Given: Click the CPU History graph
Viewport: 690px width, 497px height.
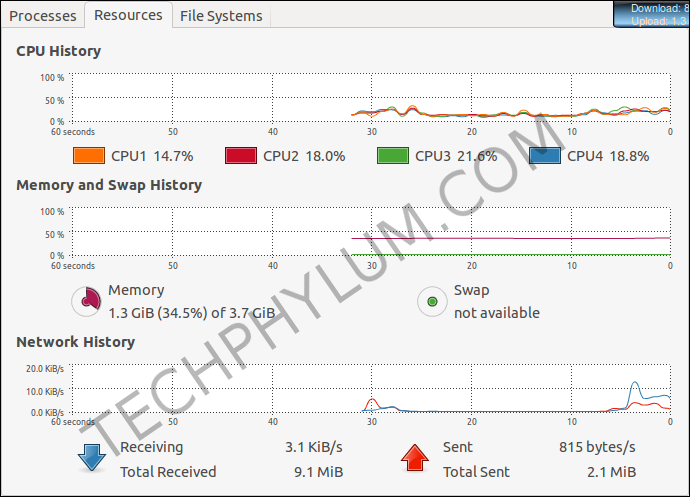Looking at the screenshot, I should pyautogui.click(x=370, y=99).
